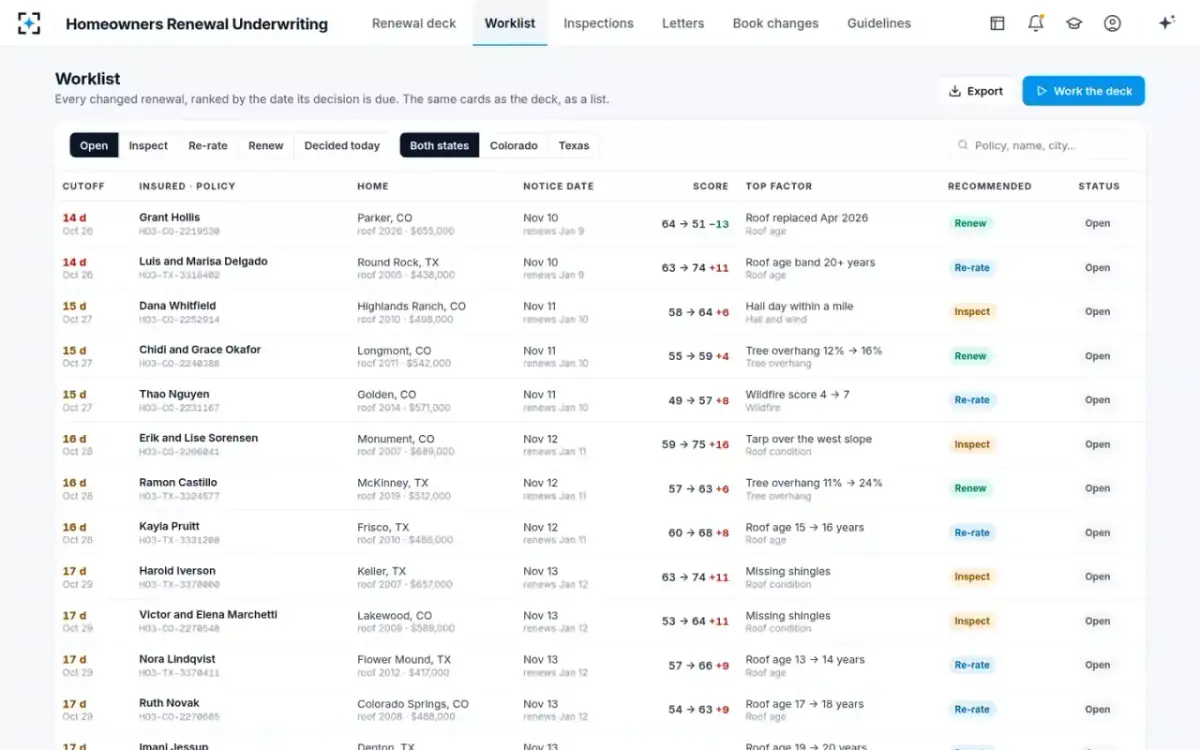Launch the sparkle assistant icon

coord(1166,23)
